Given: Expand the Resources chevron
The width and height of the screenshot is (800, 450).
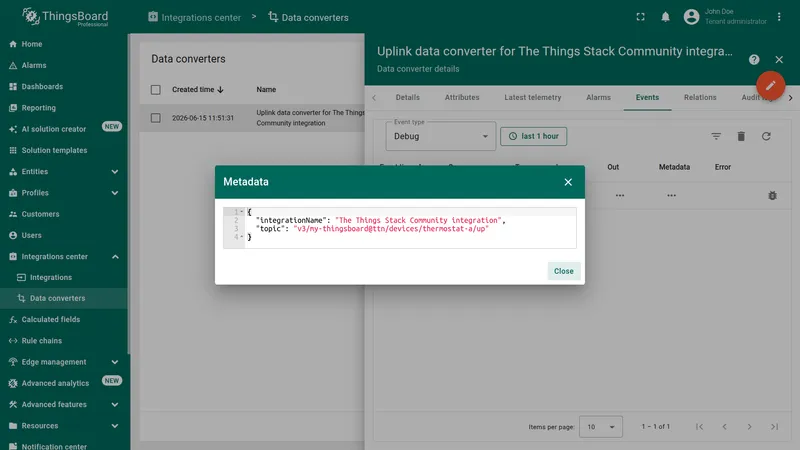Looking at the screenshot, I should [x=115, y=426].
